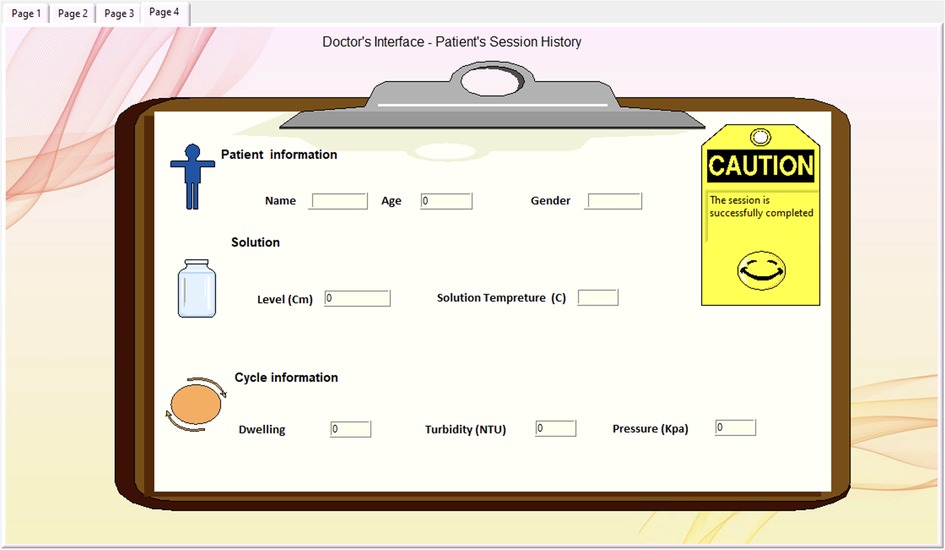
Task: Focus the Pressure (Kpa) input field
Action: 735,428
